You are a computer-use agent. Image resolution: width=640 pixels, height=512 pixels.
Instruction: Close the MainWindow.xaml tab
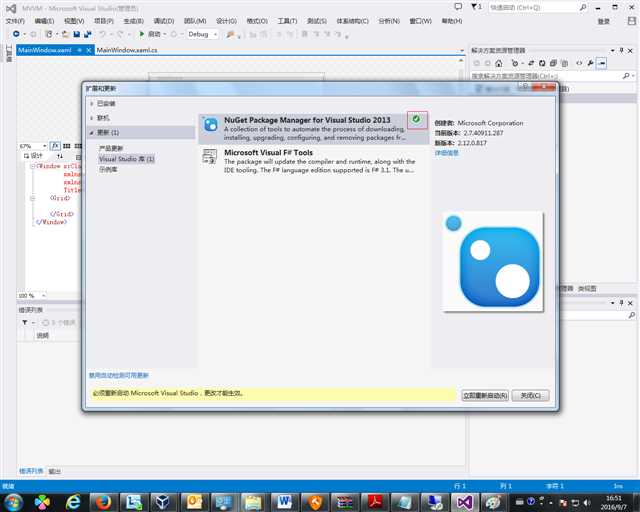tap(89, 50)
